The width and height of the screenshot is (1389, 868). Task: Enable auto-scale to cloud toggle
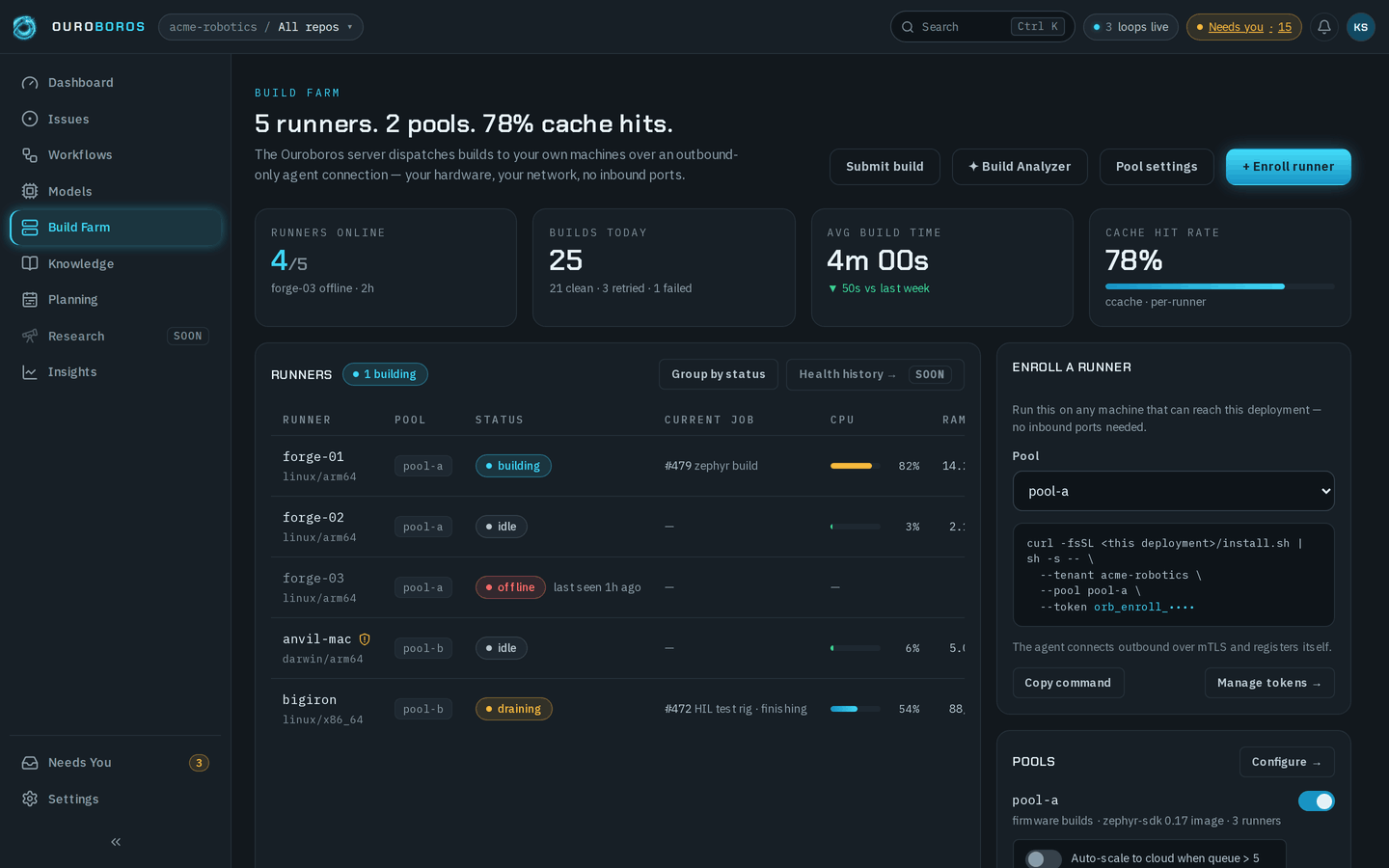[x=1043, y=858]
